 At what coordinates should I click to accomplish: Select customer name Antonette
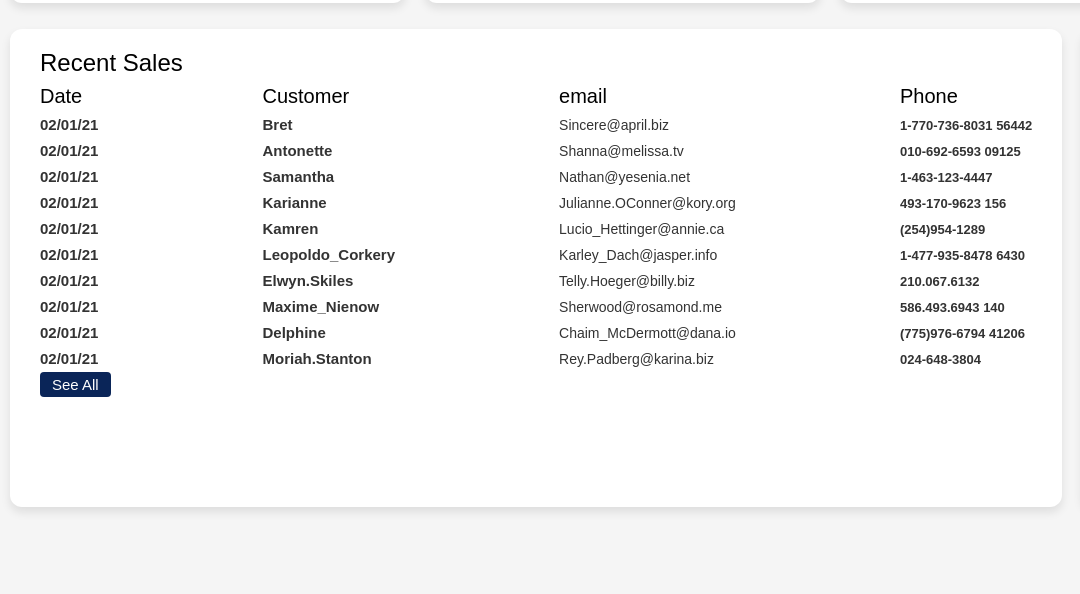(x=297, y=151)
